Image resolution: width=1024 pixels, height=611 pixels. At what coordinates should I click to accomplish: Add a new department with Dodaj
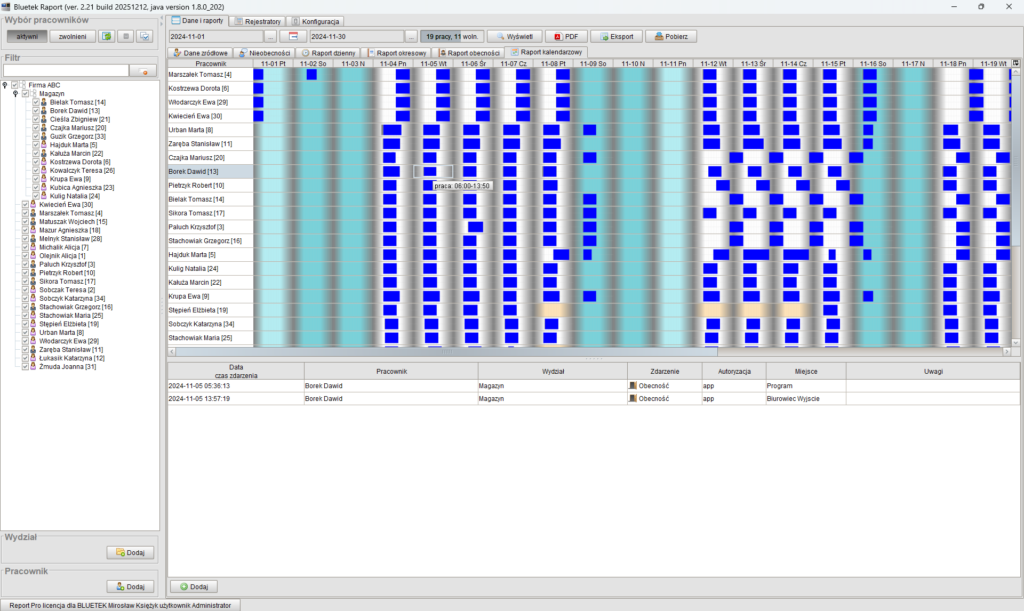131,552
